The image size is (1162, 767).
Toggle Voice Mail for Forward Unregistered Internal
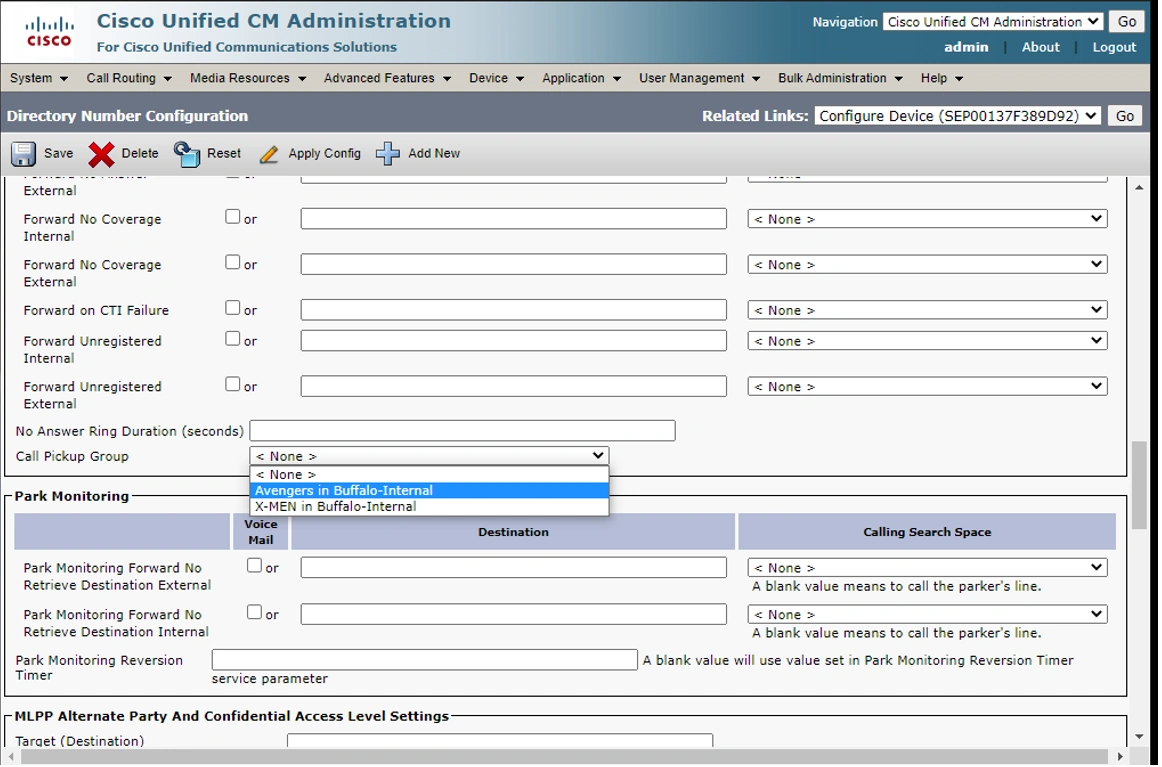click(233, 339)
